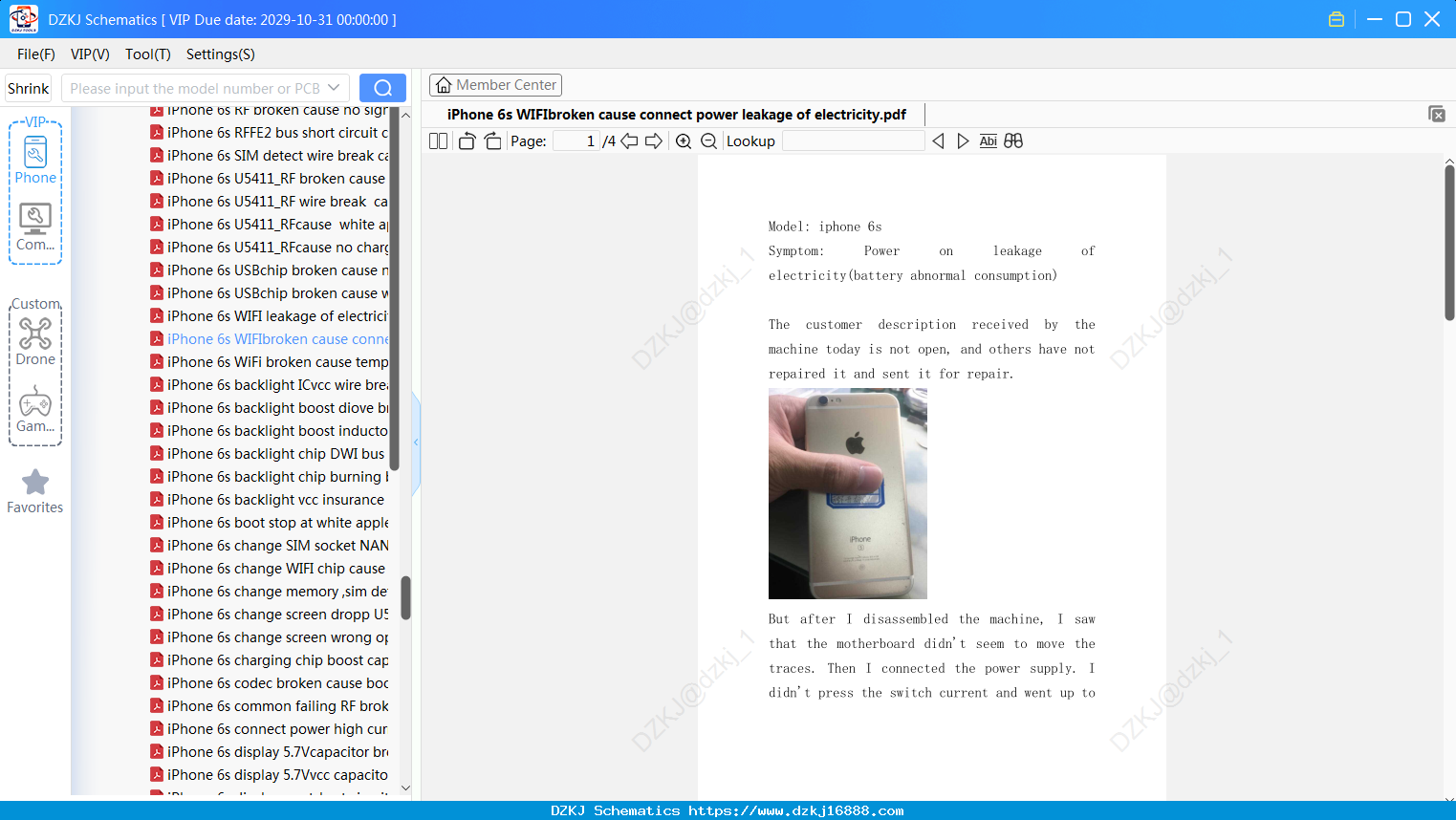The height and width of the screenshot is (820, 1456).
Task: Click the PDF viewer vertical scrollbar thumb
Action: [x=1449, y=243]
